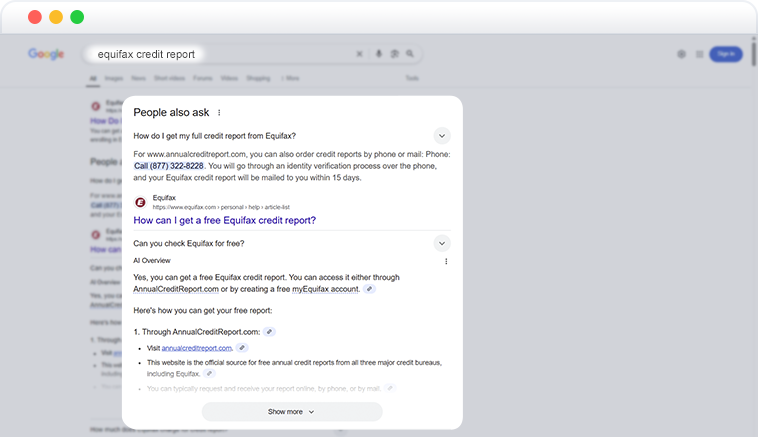The image size is (758, 437).
Task: Click the Equifax favicon in the answer source
Action: coord(140,202)
